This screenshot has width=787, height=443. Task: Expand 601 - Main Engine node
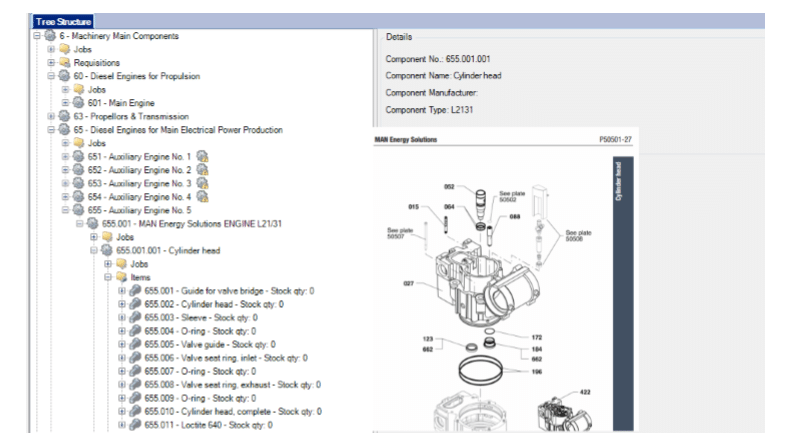pos(65,103)
